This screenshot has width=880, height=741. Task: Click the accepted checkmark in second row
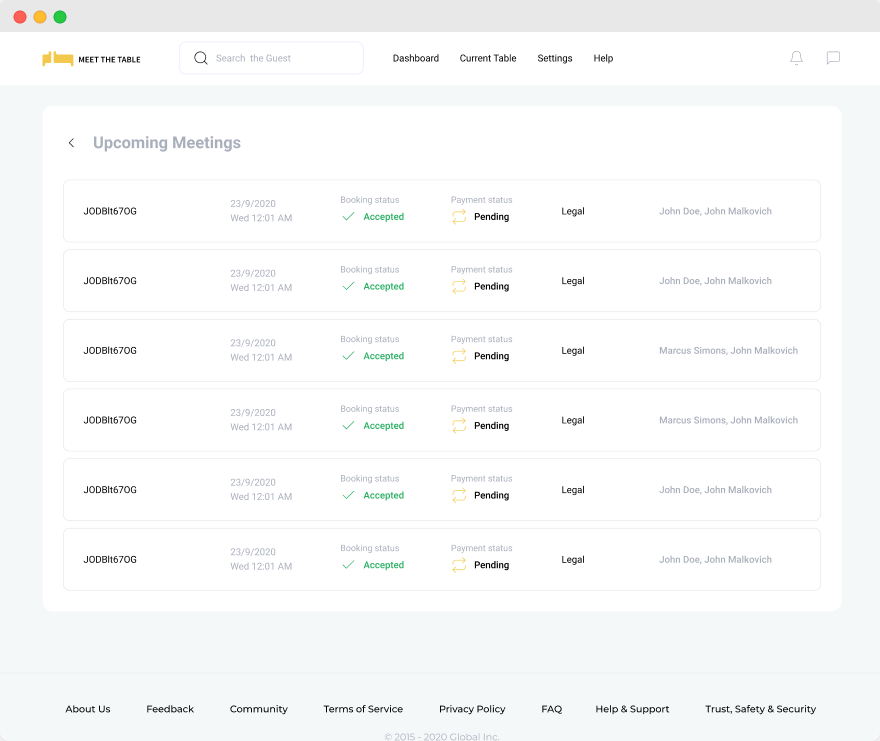tap(348, 286)
